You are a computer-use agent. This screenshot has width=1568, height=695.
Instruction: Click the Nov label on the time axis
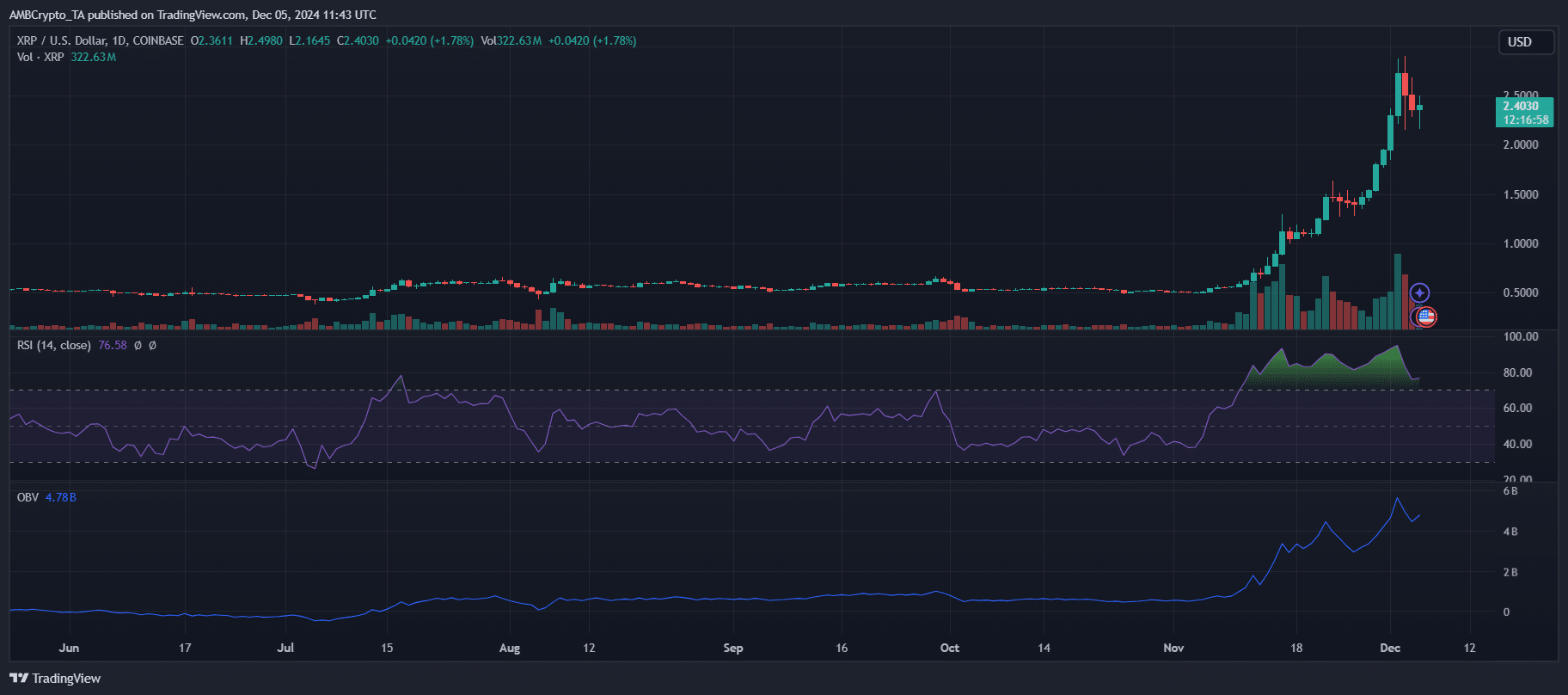tap(1173, 648)
